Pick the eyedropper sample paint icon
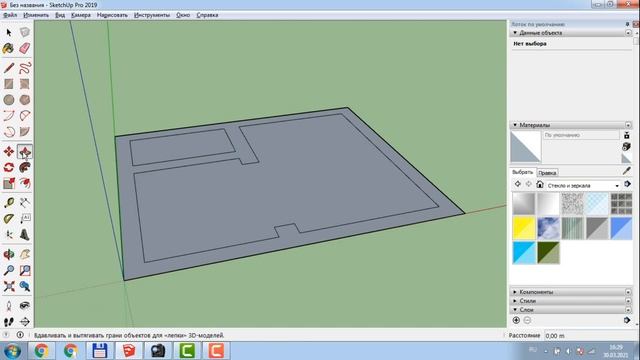The height and width of the screenshot is (360, 640). pos(627,171)
